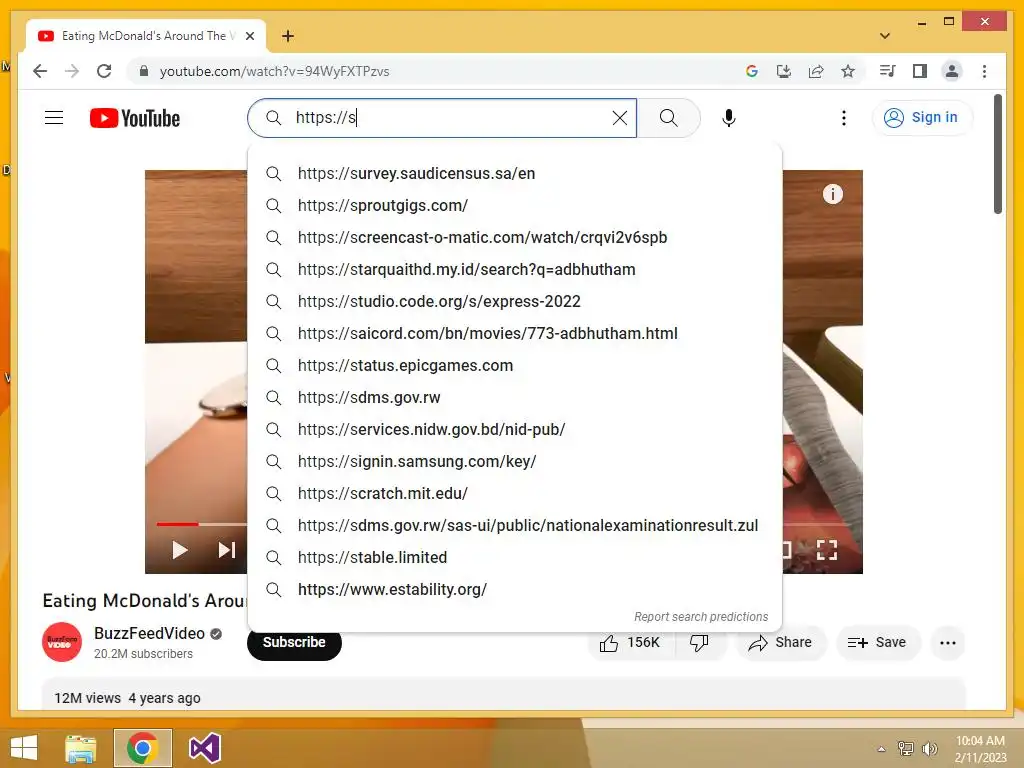Click Report search predictions link

tap(701, 616)
